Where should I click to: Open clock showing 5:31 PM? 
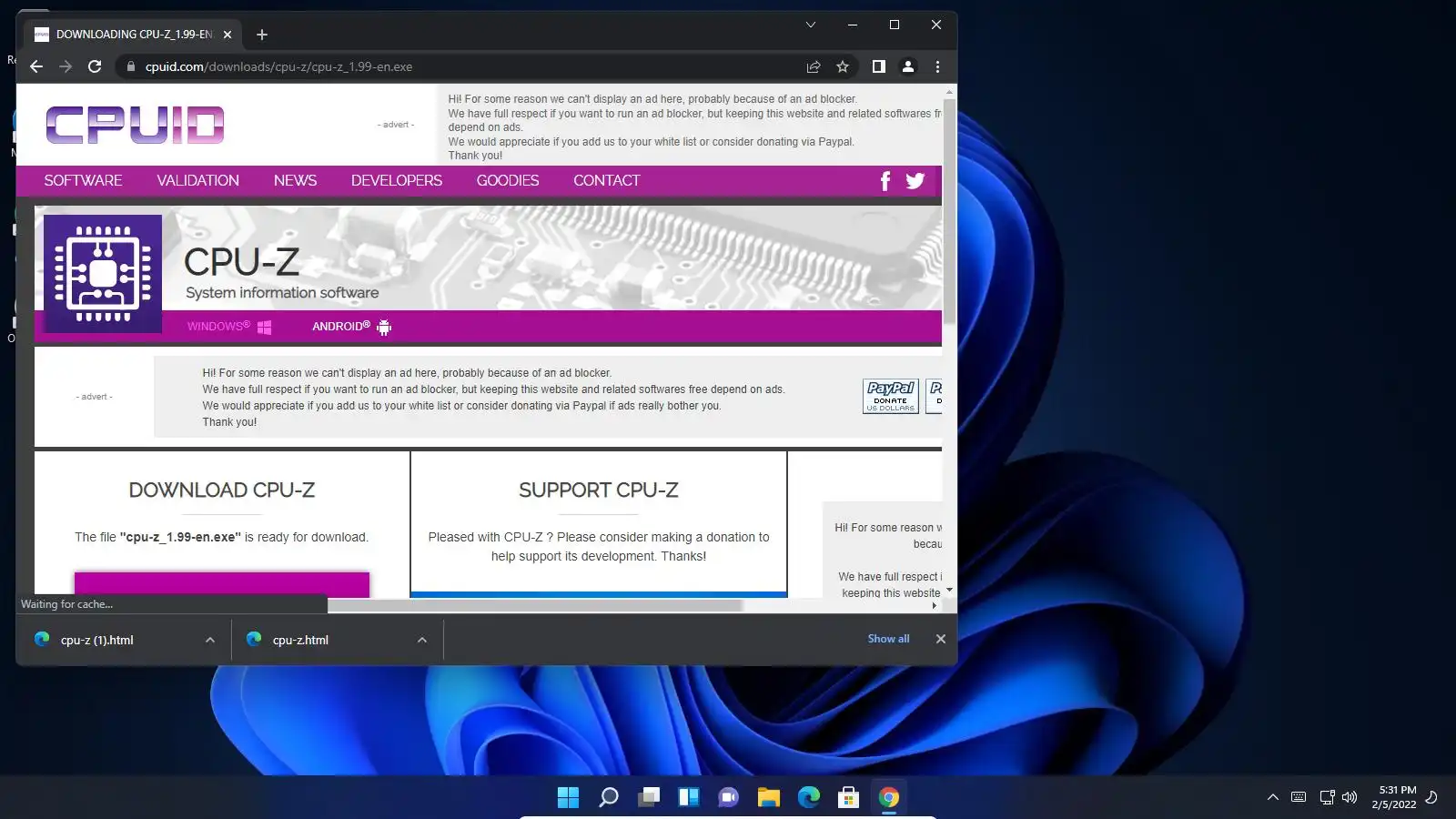(x=1395, y=797)
